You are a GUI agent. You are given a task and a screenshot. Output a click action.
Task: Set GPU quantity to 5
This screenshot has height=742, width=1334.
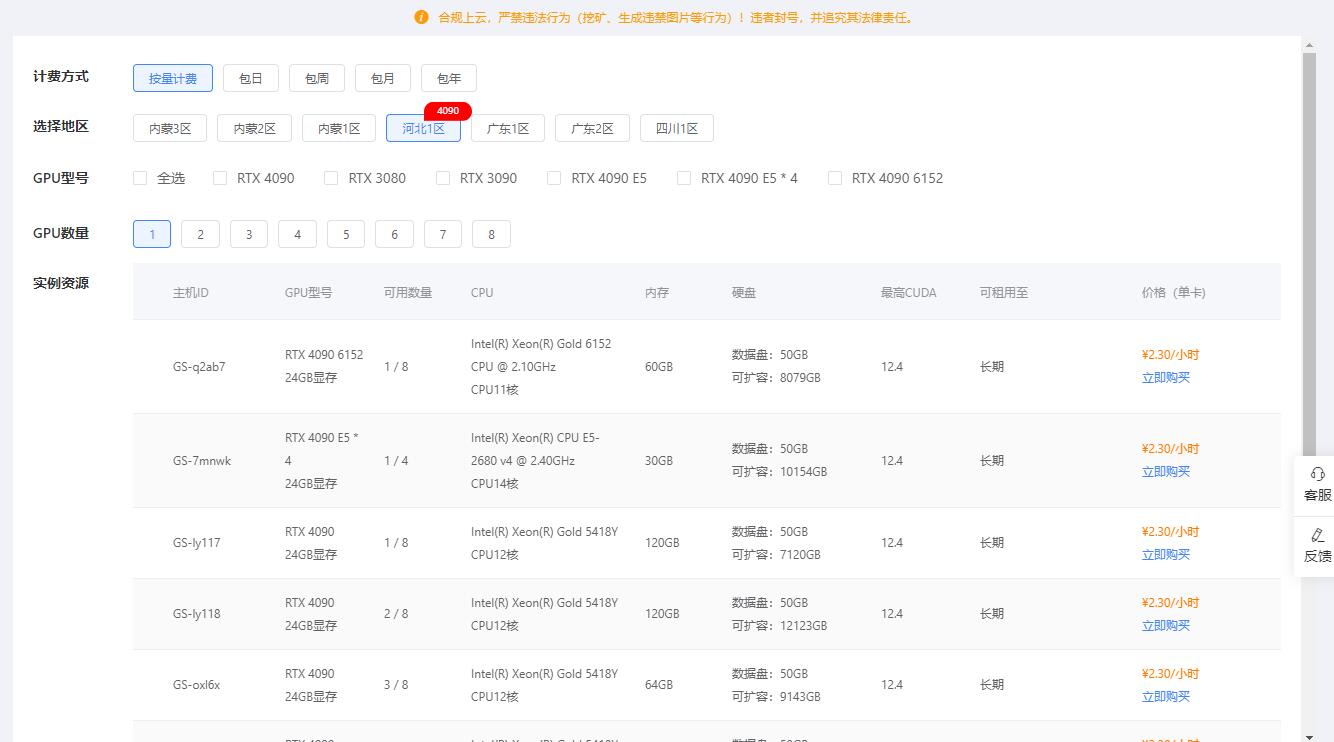tap(346, 234)
